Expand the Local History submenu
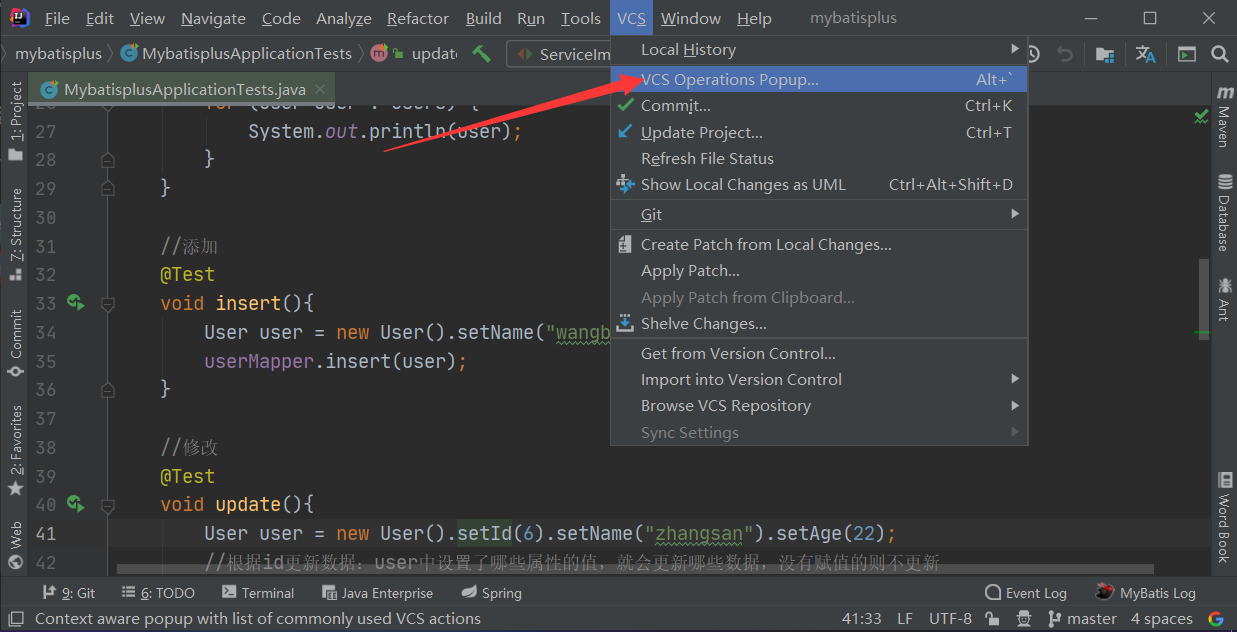This screenshot has height=632, width=1237. coord(819,49)
